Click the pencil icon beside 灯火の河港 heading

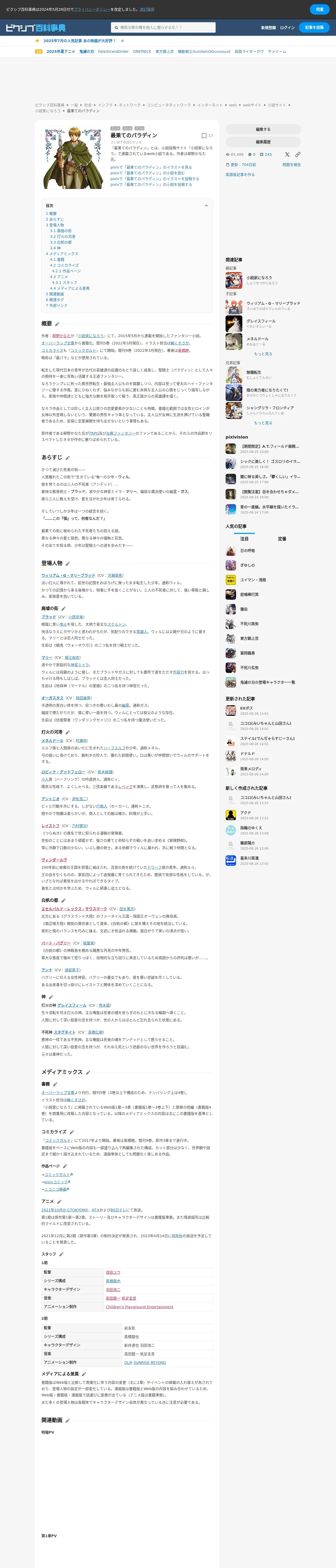[68, 732]
